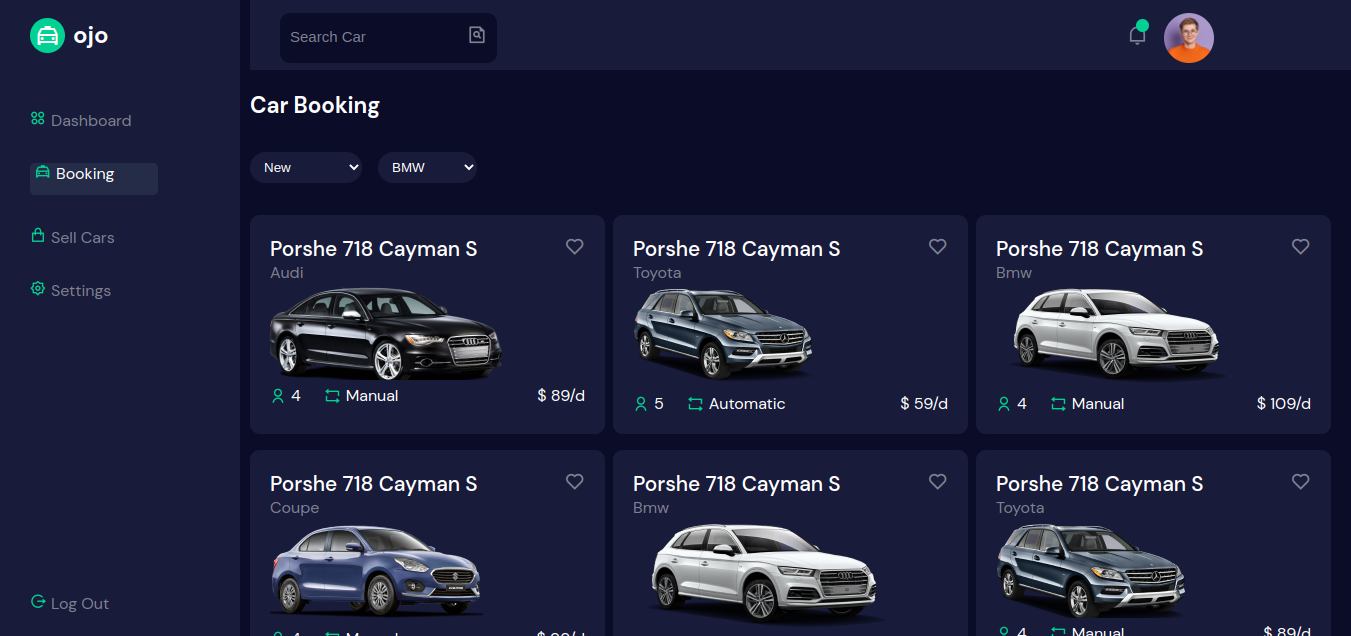This screenshot has width=1351, height=636.
Task: Open Dashboard from the sidebar
Action: coord(81,120)
